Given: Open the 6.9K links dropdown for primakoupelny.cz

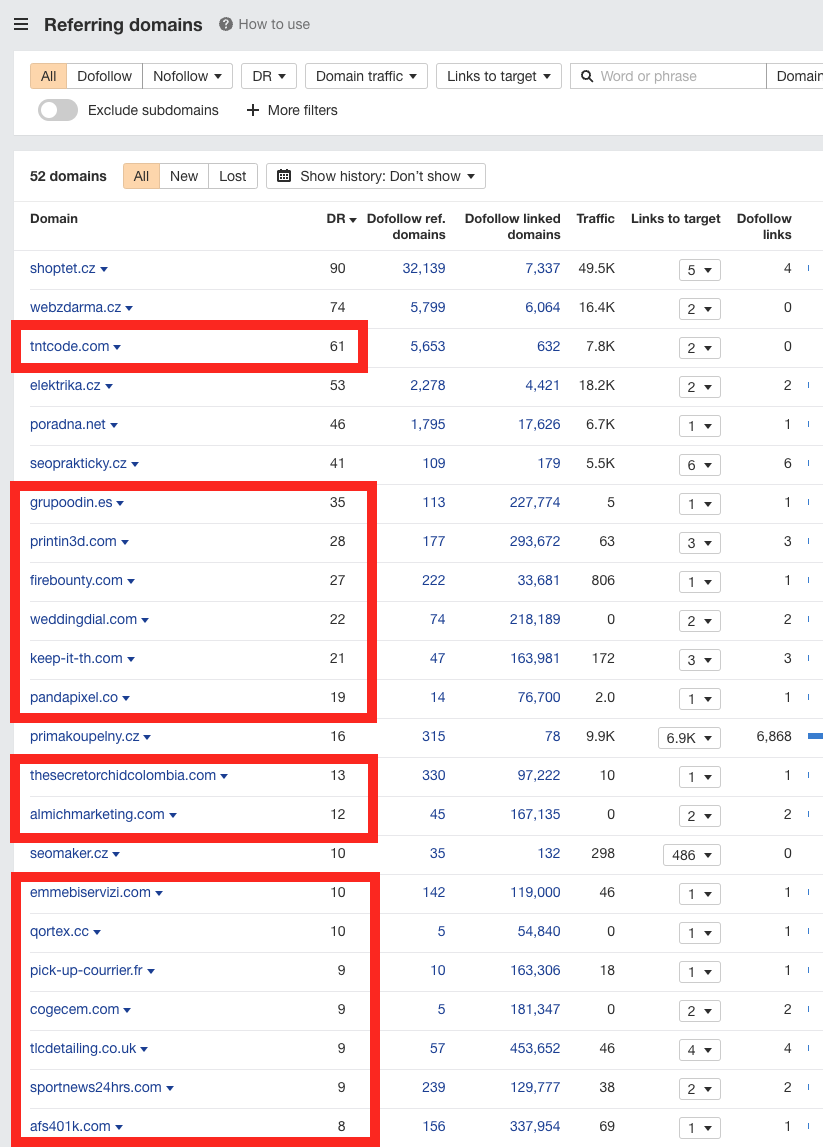Looking at the screenshot, I should point(689,738).
